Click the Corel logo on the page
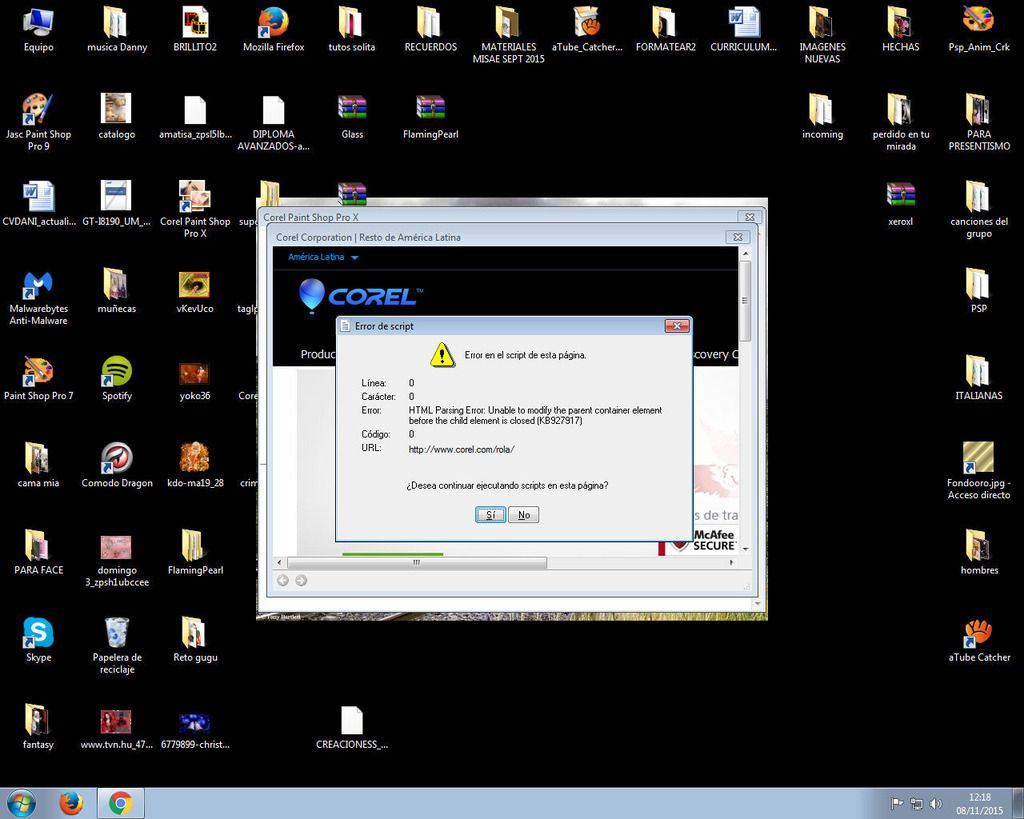 click(358, 296)
